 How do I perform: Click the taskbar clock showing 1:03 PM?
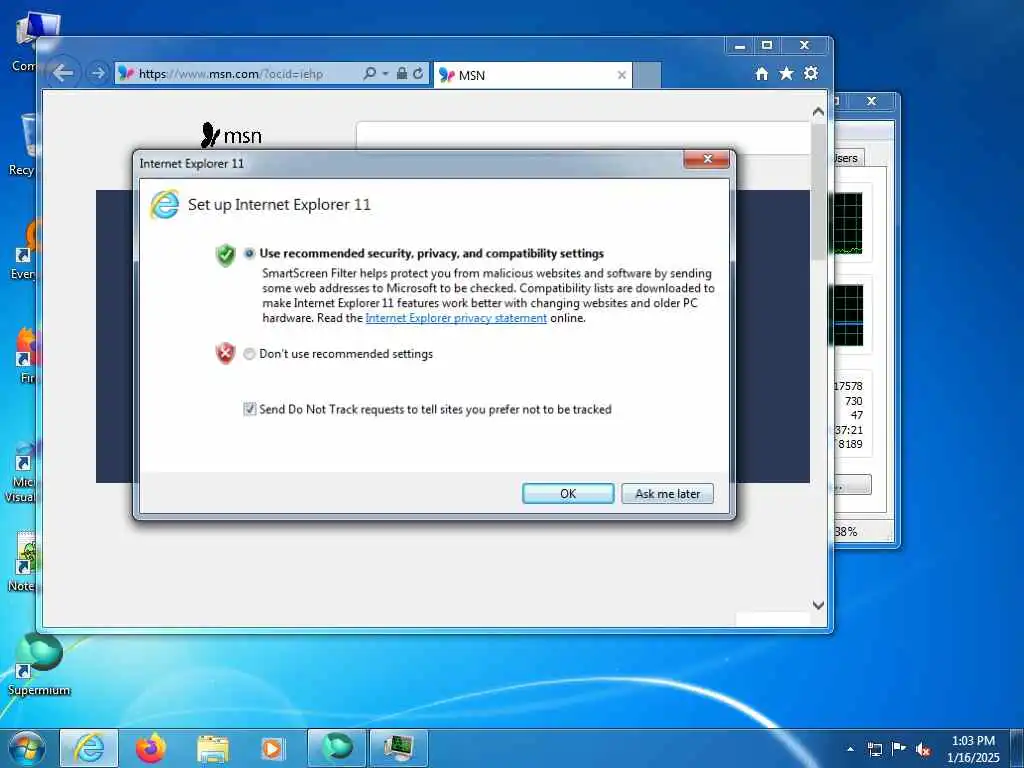[x=973, y=748]
